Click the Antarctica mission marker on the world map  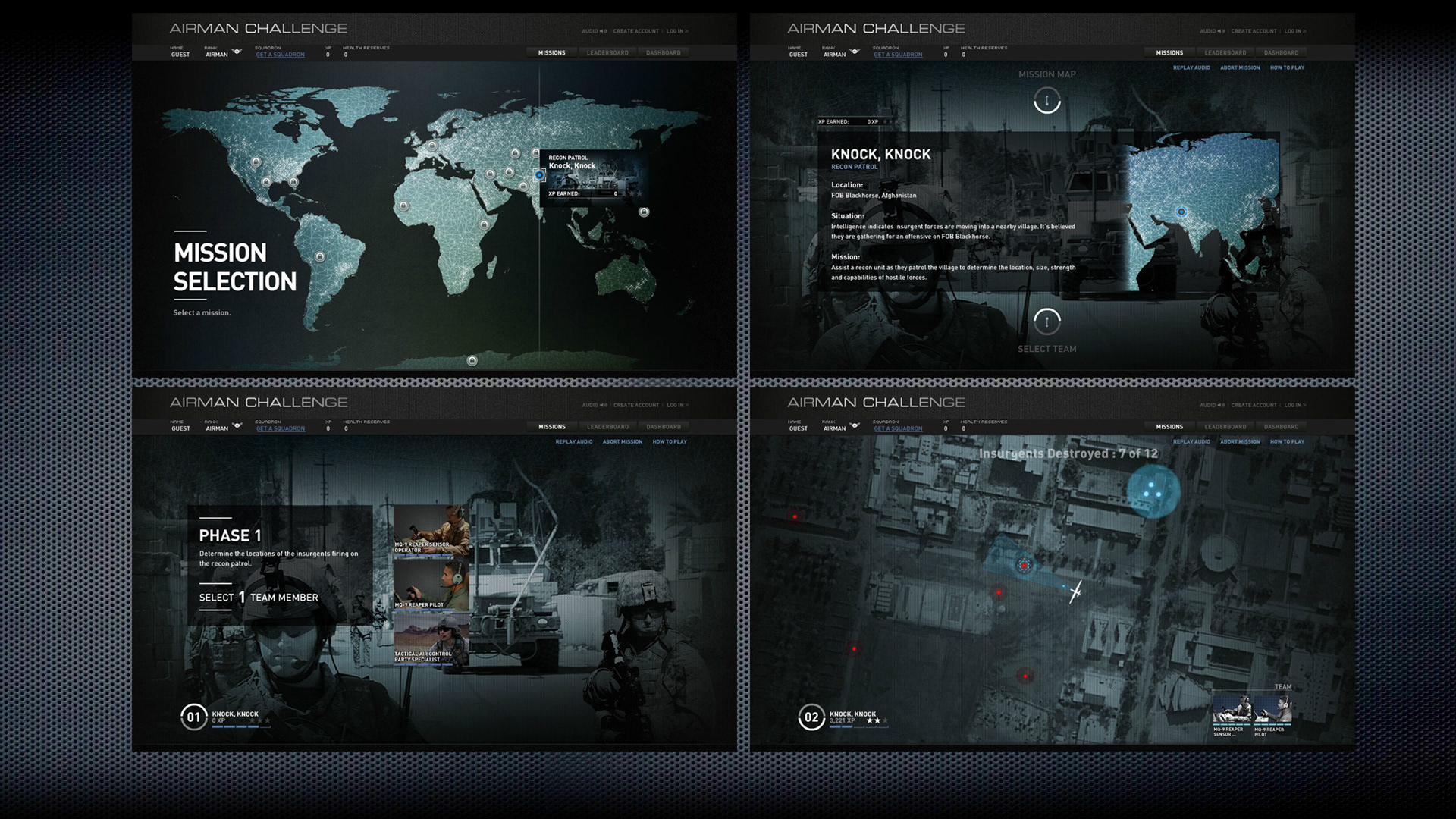472,361
